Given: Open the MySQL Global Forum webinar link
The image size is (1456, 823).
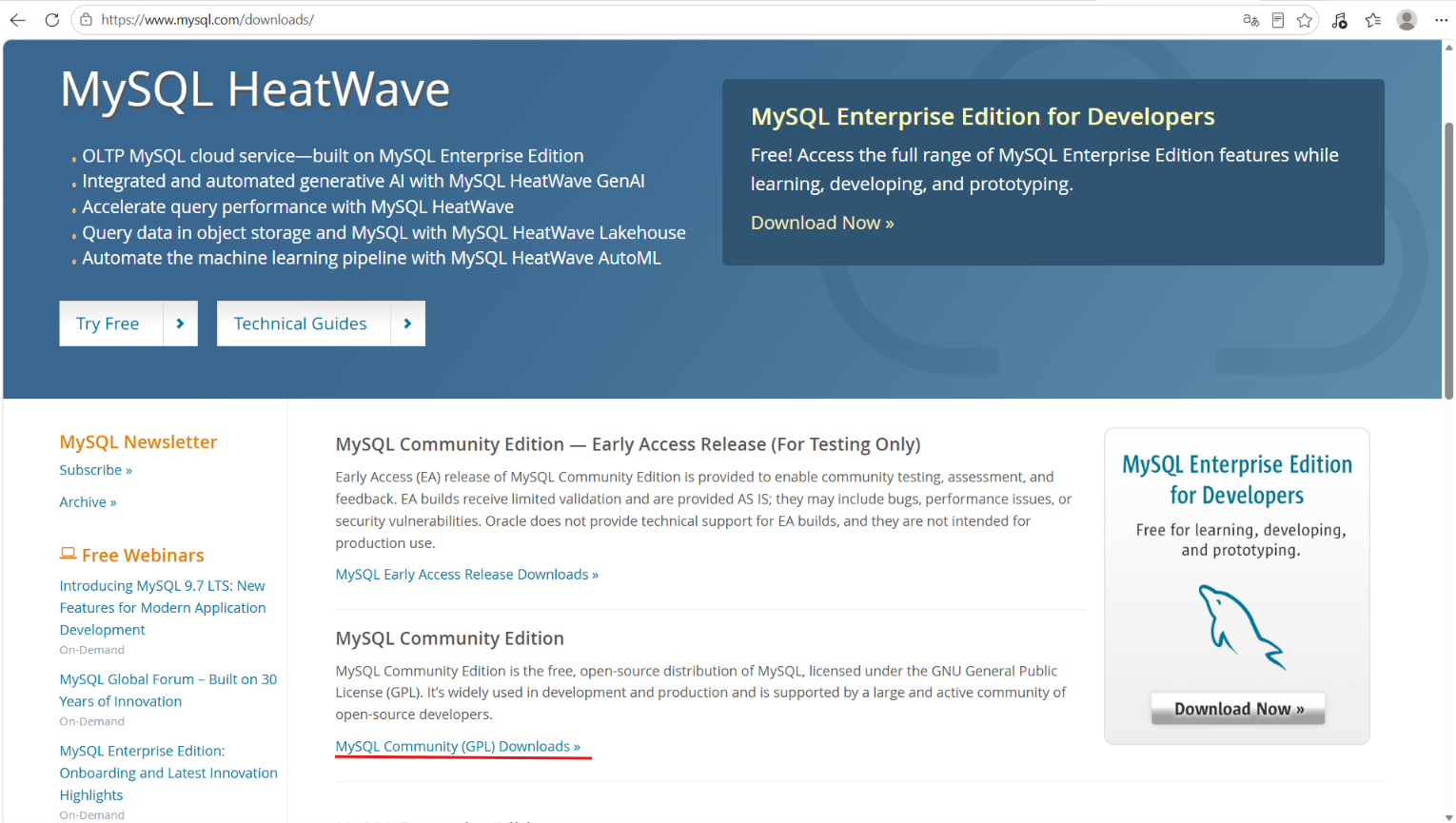Looking at the screenshot, I should coord(168,691).
